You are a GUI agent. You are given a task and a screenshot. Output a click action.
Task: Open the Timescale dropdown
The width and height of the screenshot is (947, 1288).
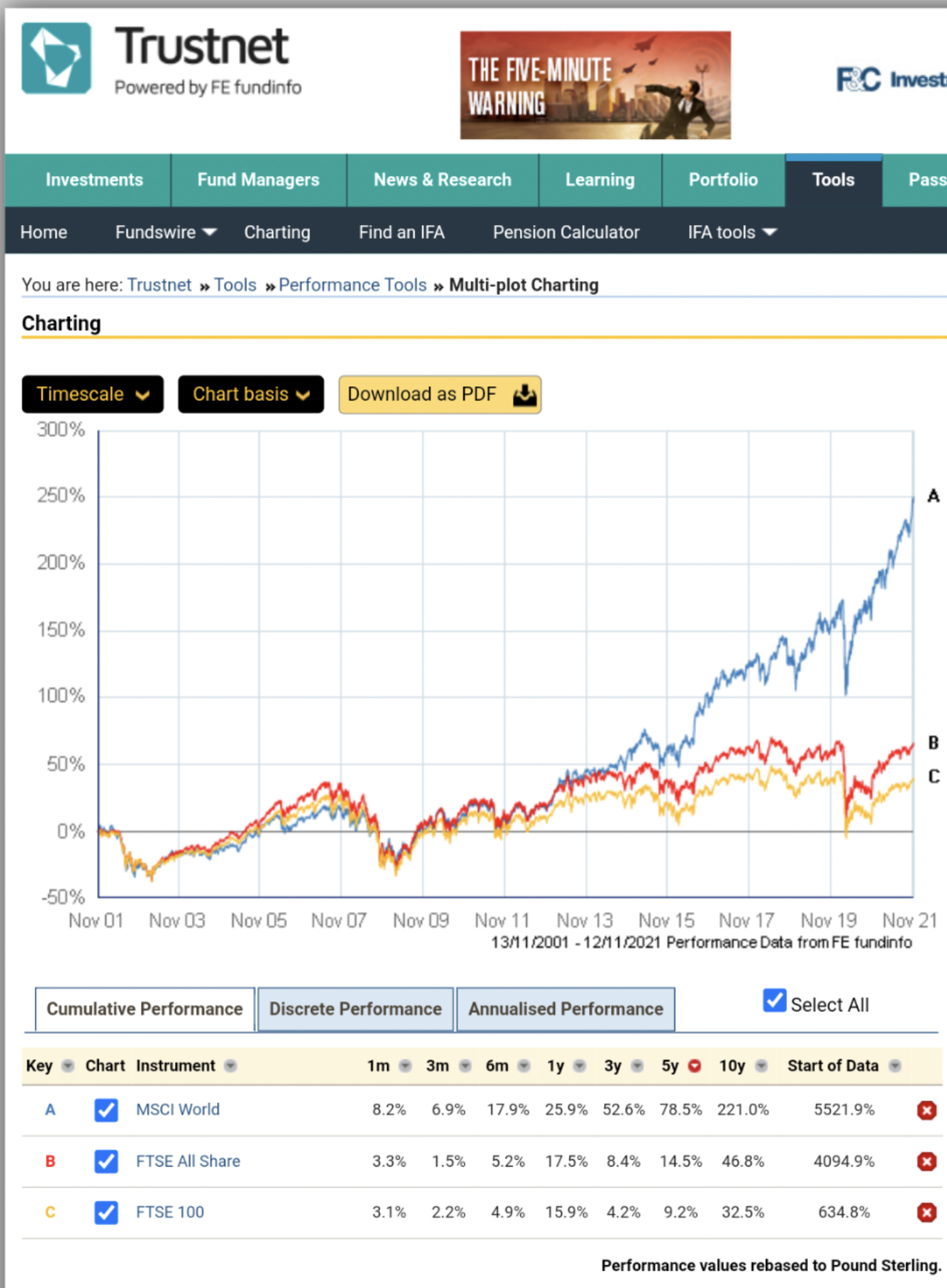coord(92,394)
